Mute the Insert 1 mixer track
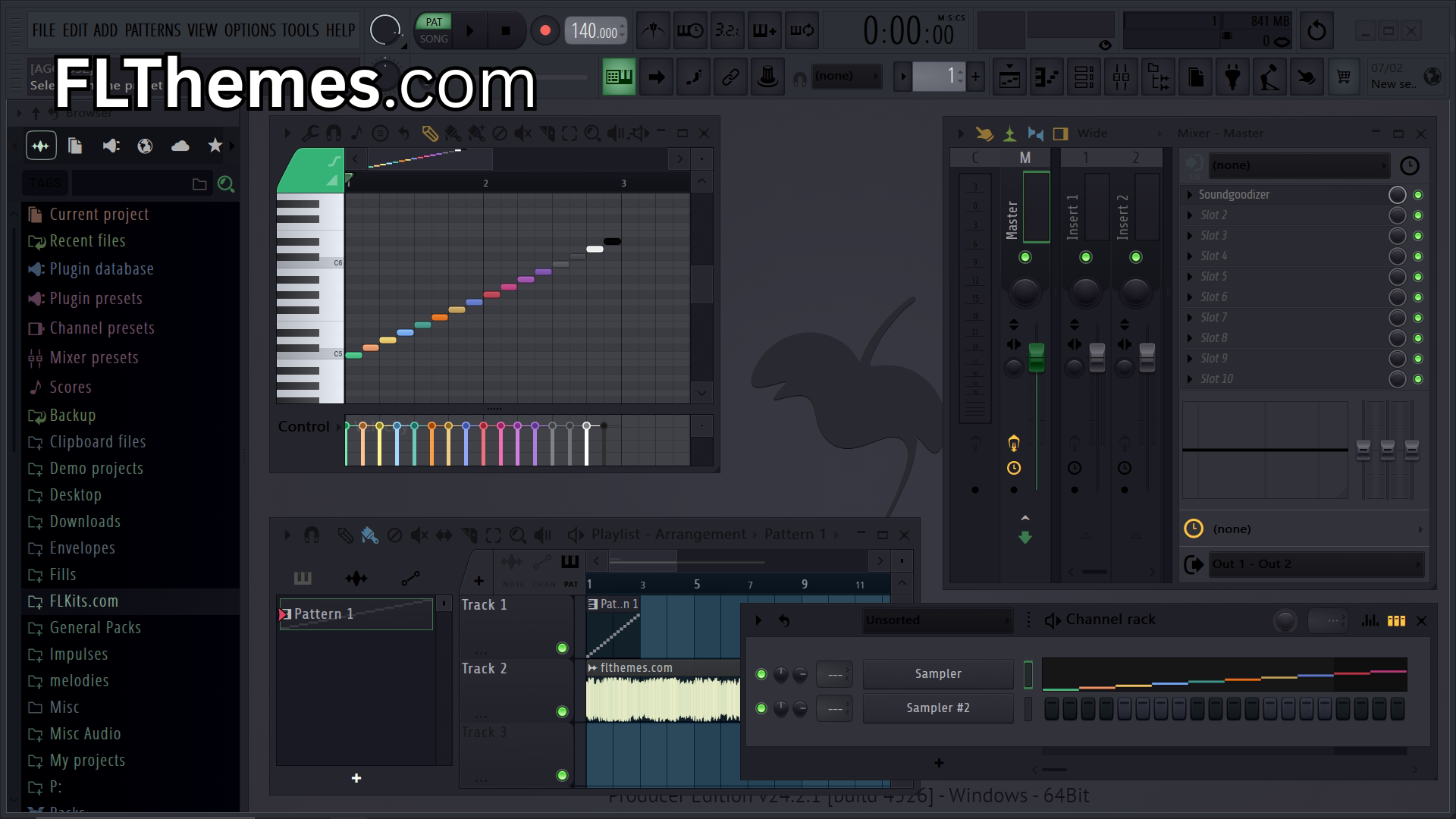The height and width of the screenshot is (819, 1456). (x=1086, y=257)
